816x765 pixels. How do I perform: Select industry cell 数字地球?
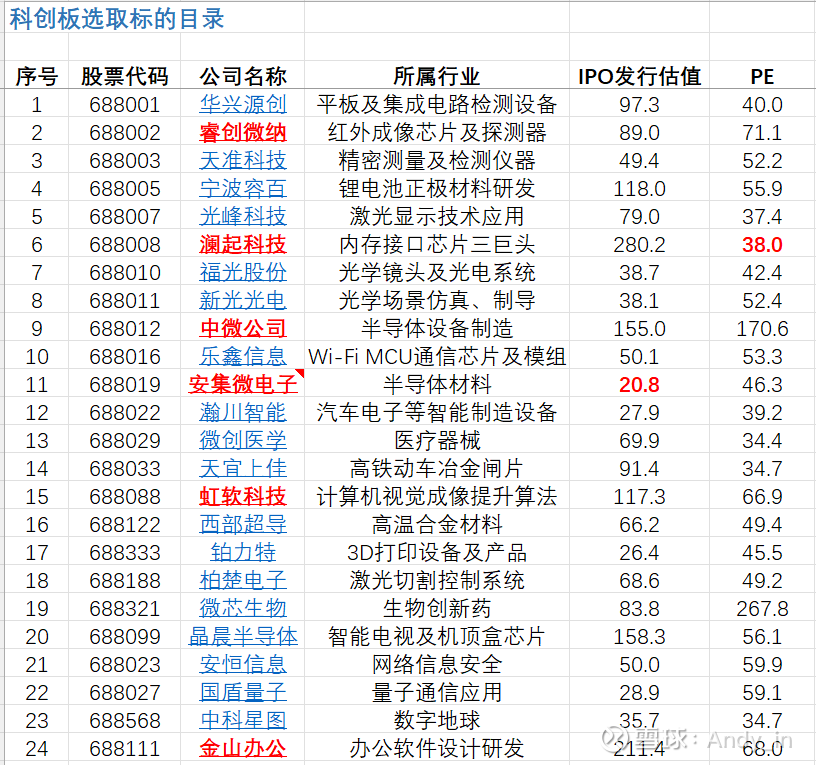point(437,721)
